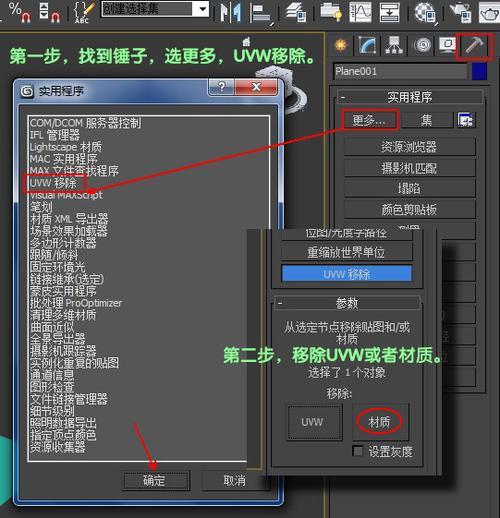Click 确定 in the utilities dialog
500x518 pixels.
[x=156, y=480]
